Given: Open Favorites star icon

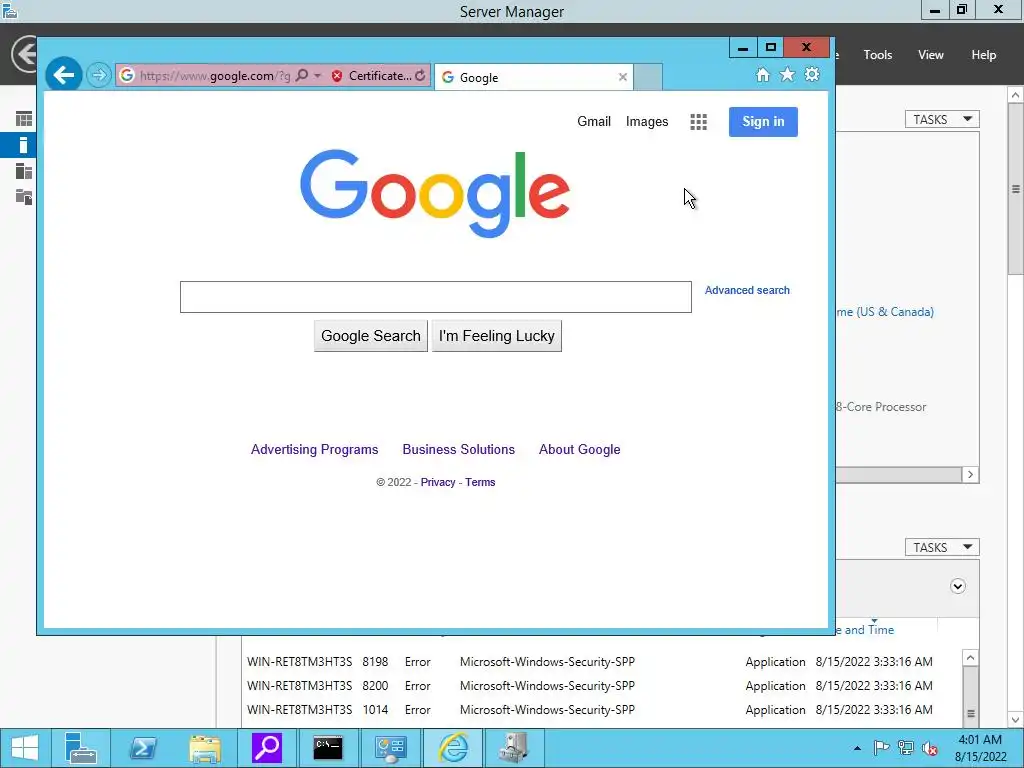Looking at the screenshot, I should pyautogui.click(x=788, y=74).
